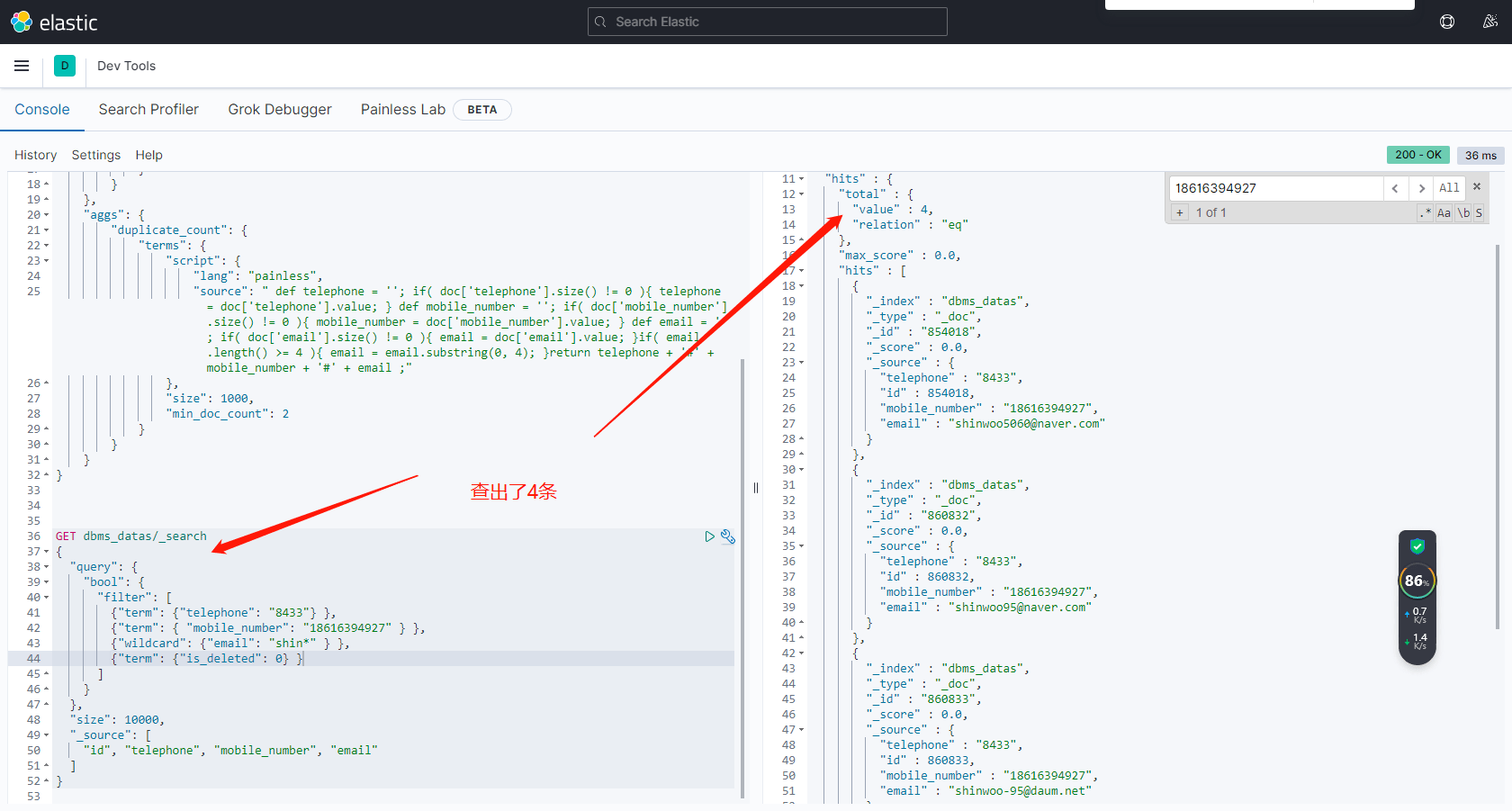Click the shinwoo-95@daum.net email value
The image size is (1512, 811).
1020,791
